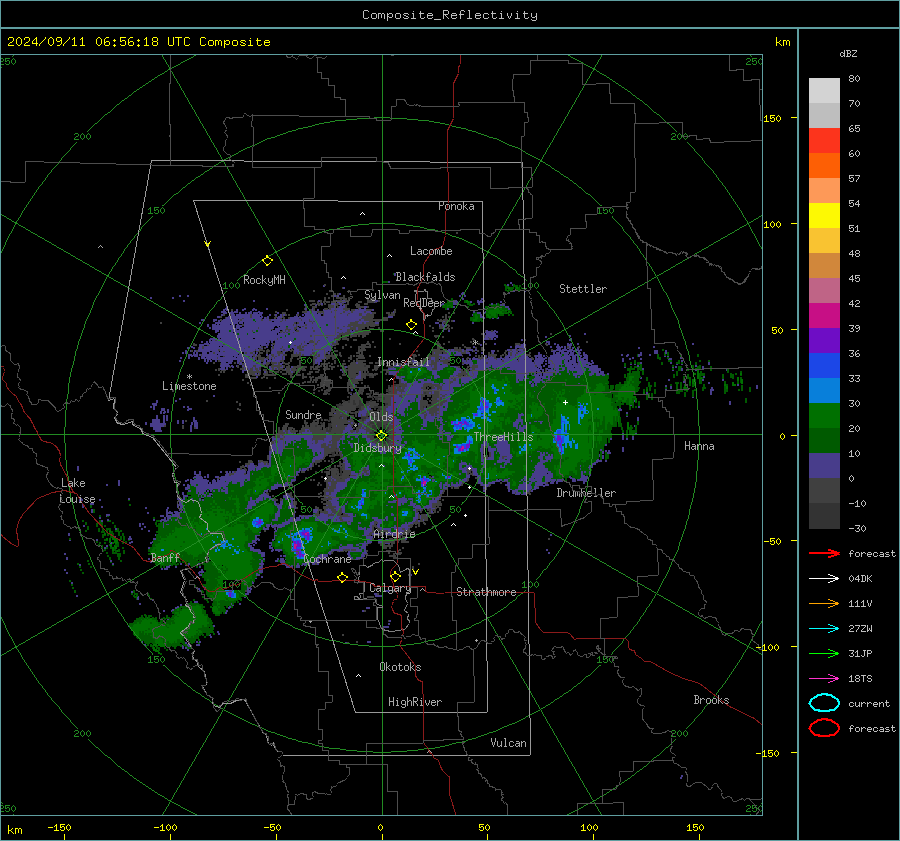Click the yellow diamond marker above Calgary
Screen dimensions: 900x841
[x=395, y=576]
